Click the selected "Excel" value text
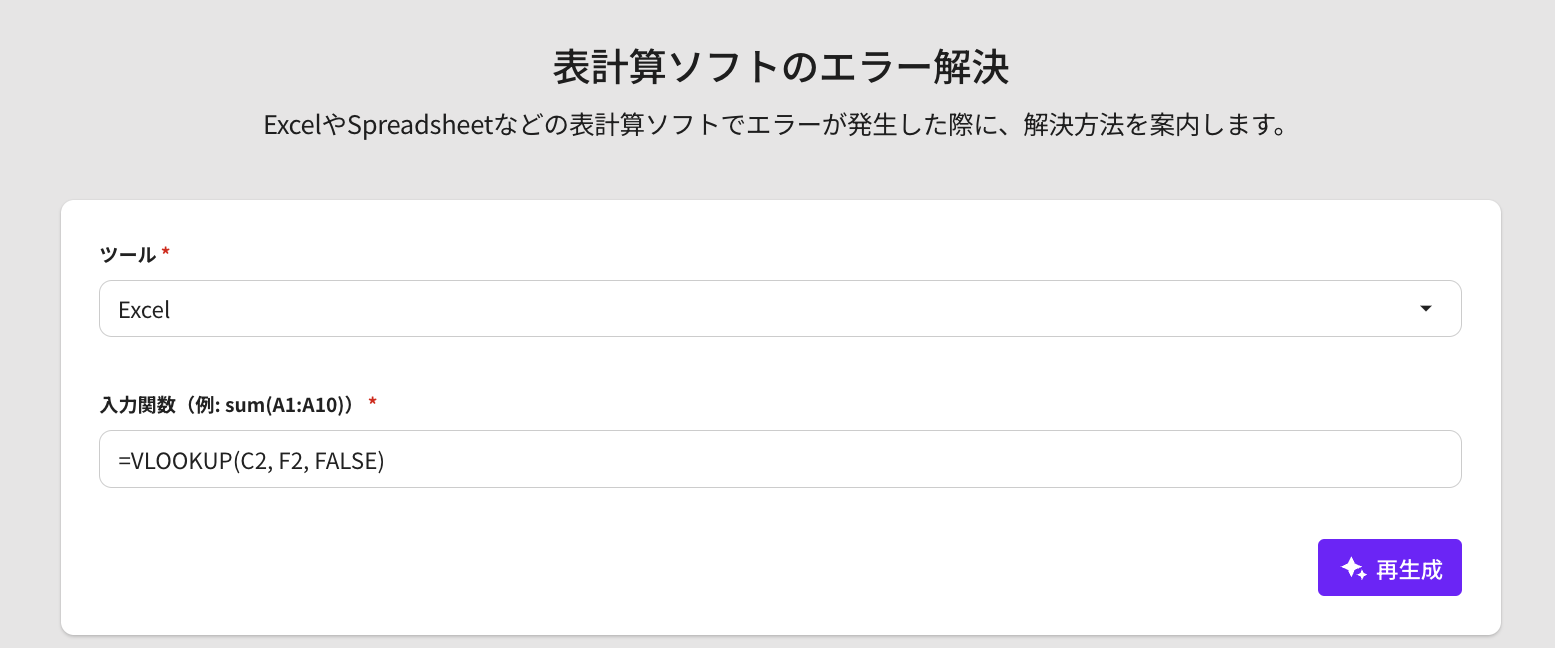This screenshot has height=648, width=1555. (x=144, y=310)
